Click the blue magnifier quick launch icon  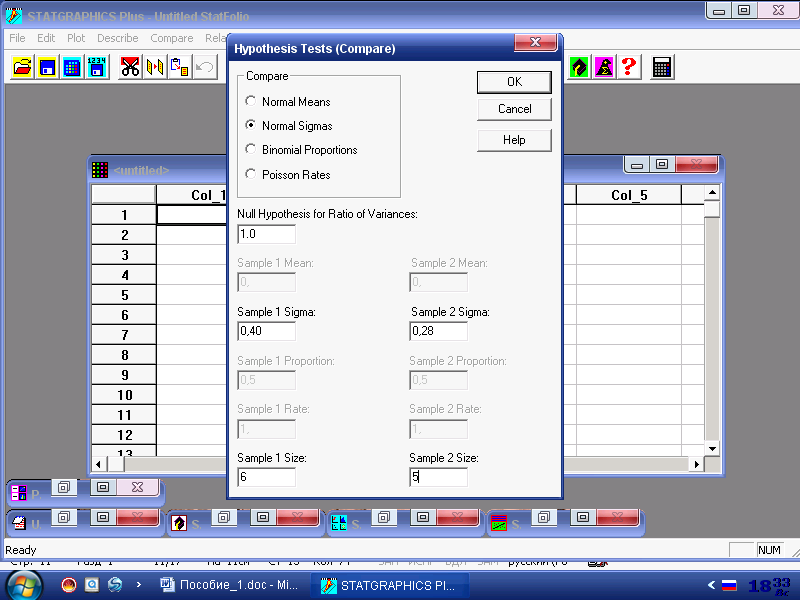pyautogui.click(x=92, y=585)
